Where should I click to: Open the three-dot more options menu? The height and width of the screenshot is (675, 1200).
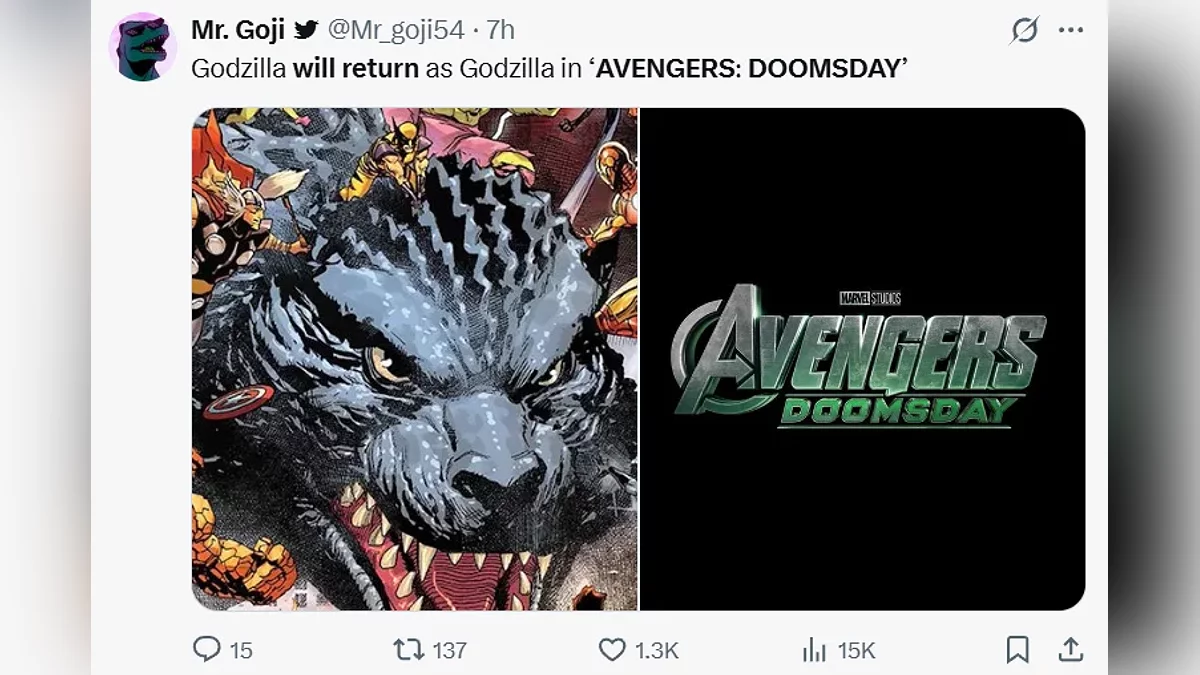[1071, 31]
